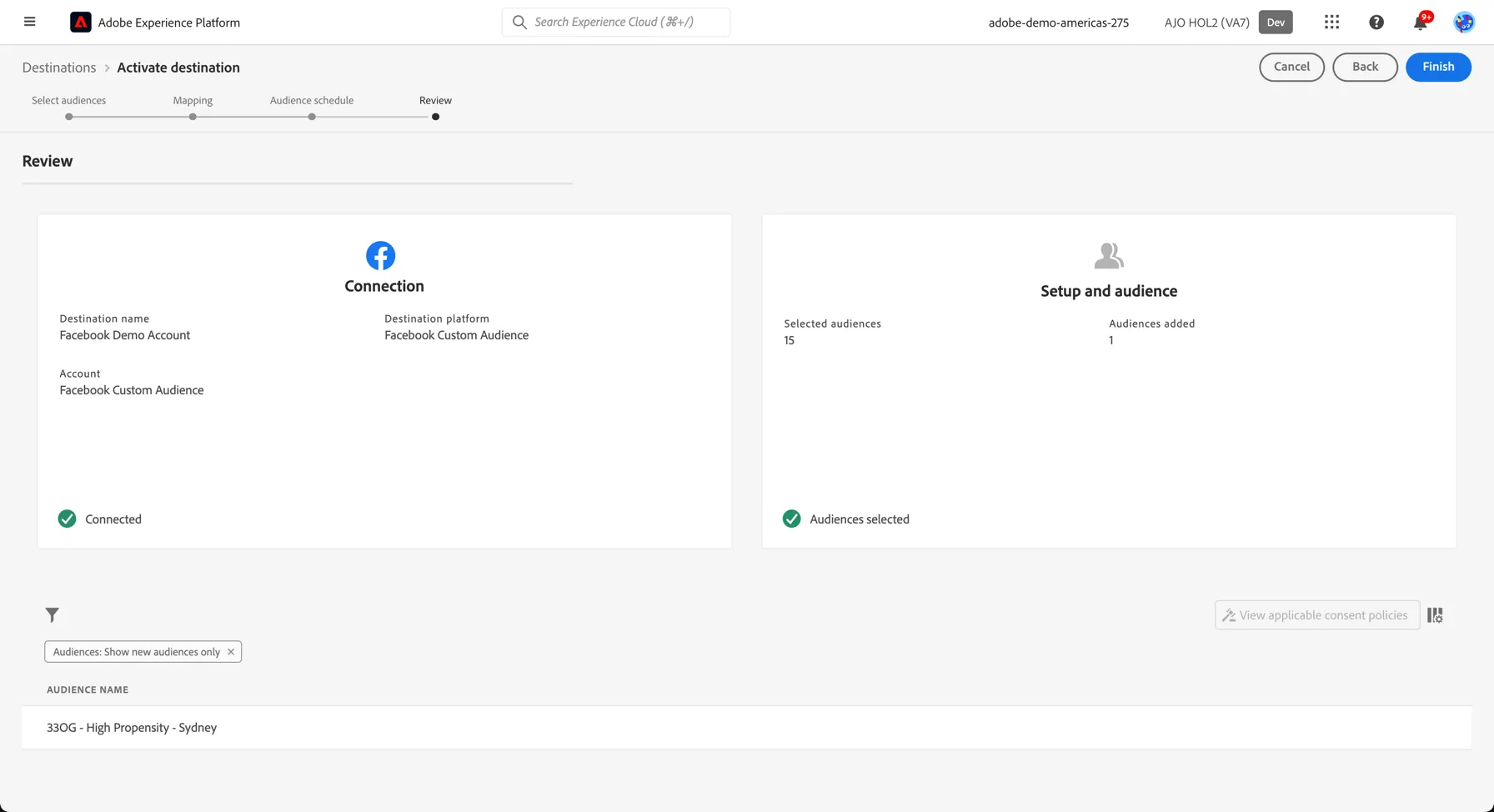Click the Dev sandbox badge
The width and height of the screenshot is (1494, 812).
point(1276,23)
